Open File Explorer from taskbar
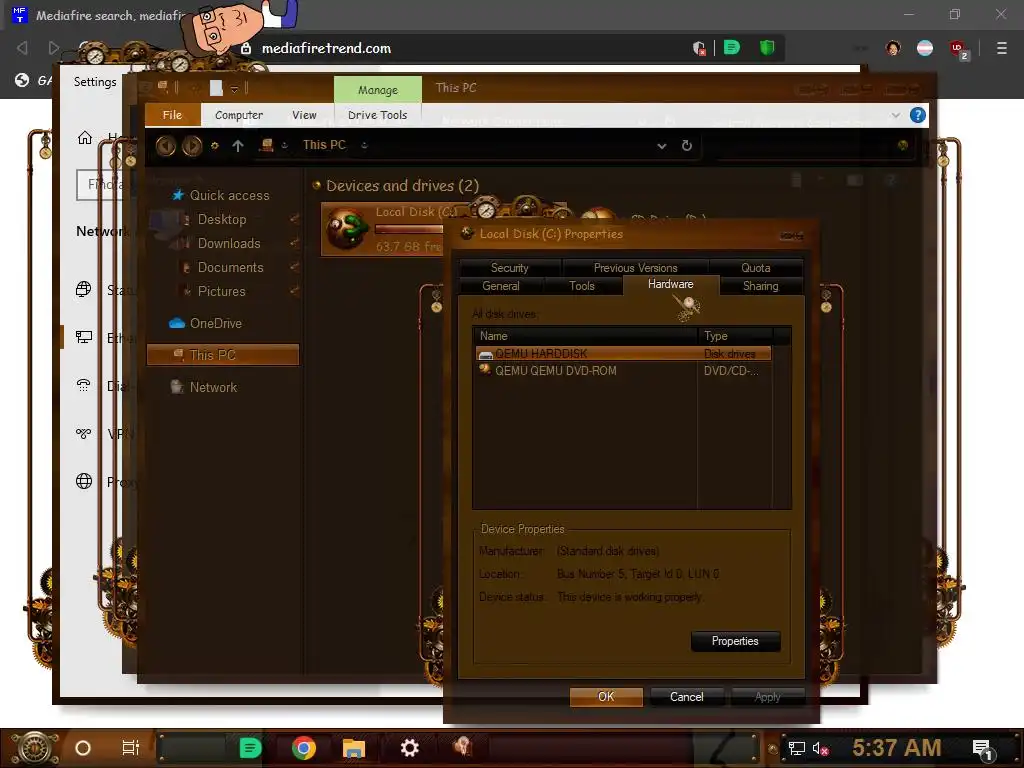This screenshot has height=768, width=1024. pos(353,748)
